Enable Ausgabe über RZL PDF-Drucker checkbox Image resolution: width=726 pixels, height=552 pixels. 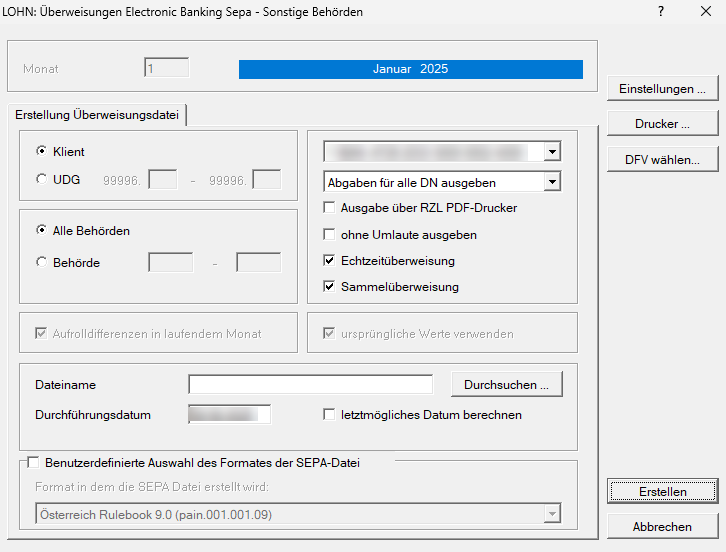331,208
